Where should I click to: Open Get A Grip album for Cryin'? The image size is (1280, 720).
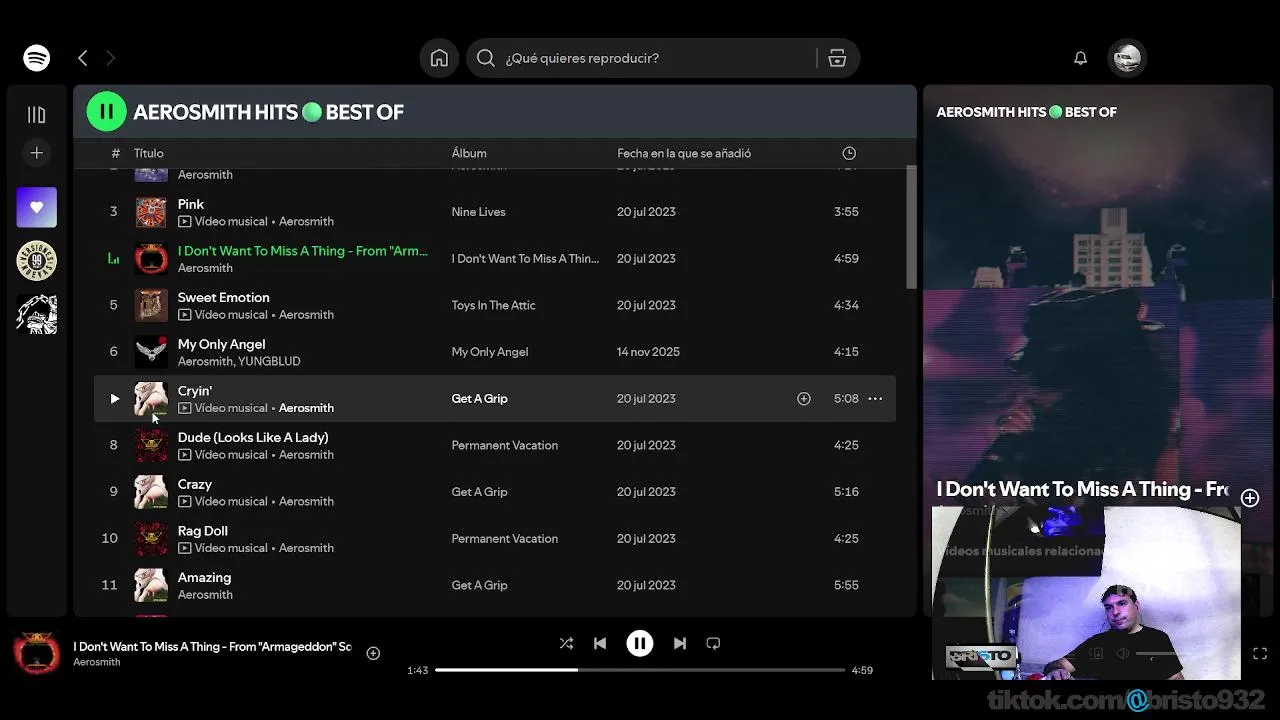click(479, 398)
